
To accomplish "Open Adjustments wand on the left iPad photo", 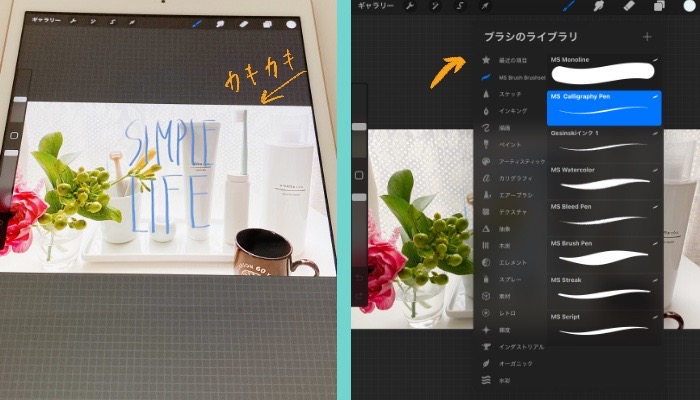I will [x=93, y=21].
